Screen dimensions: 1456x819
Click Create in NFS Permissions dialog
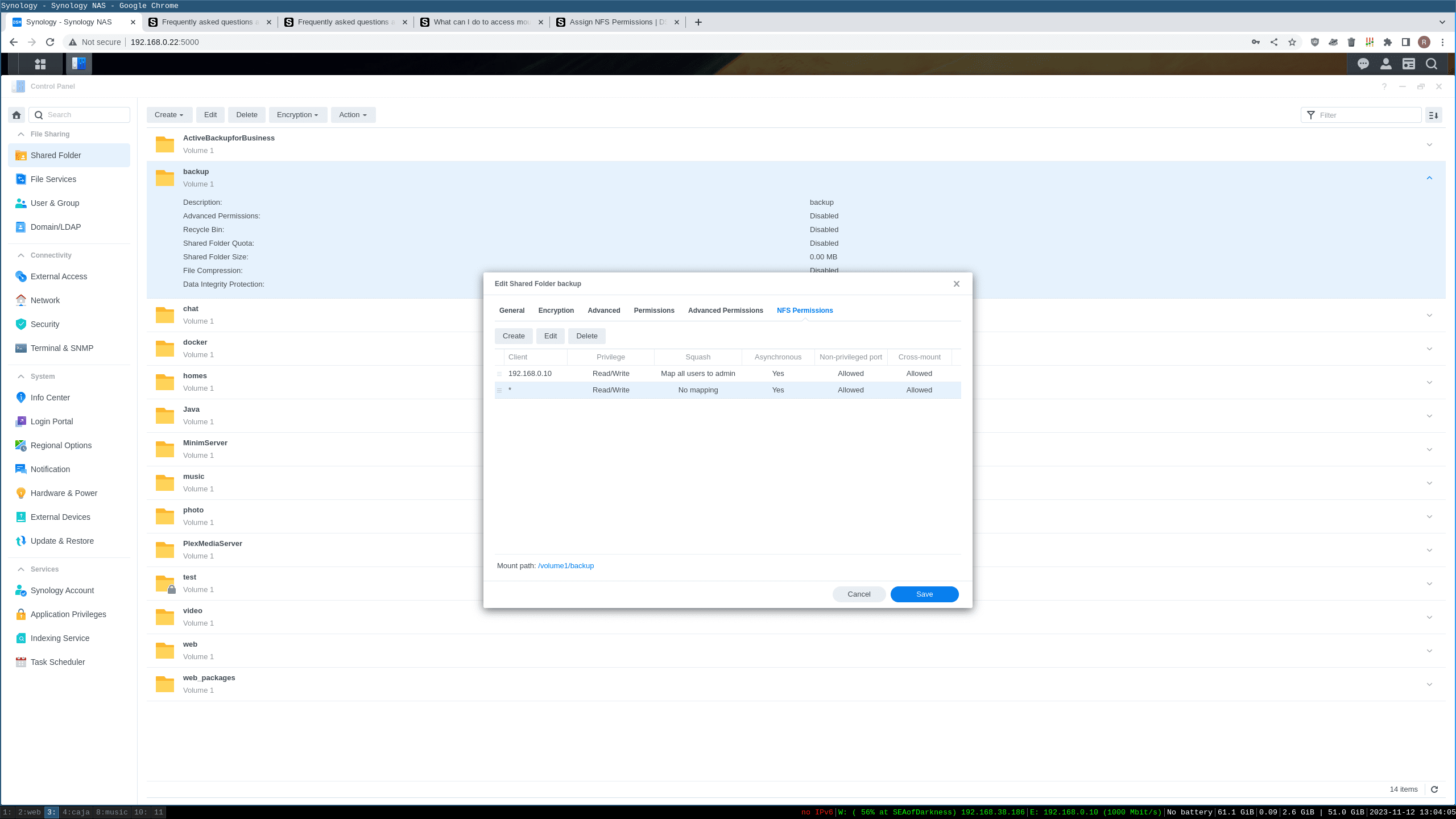tap(514, 336)
